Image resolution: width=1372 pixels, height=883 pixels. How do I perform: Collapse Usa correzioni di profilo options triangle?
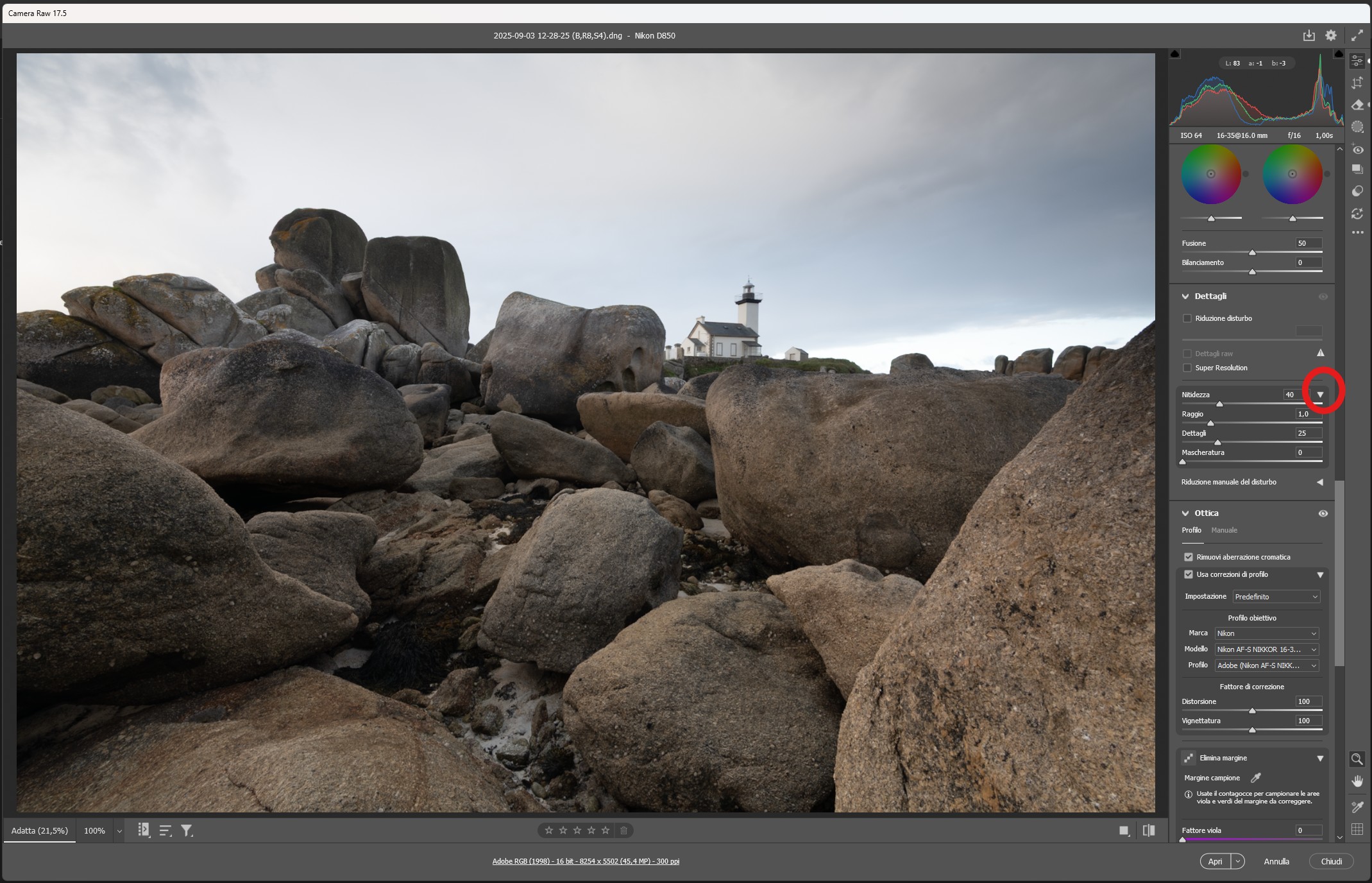(1320, 575)
